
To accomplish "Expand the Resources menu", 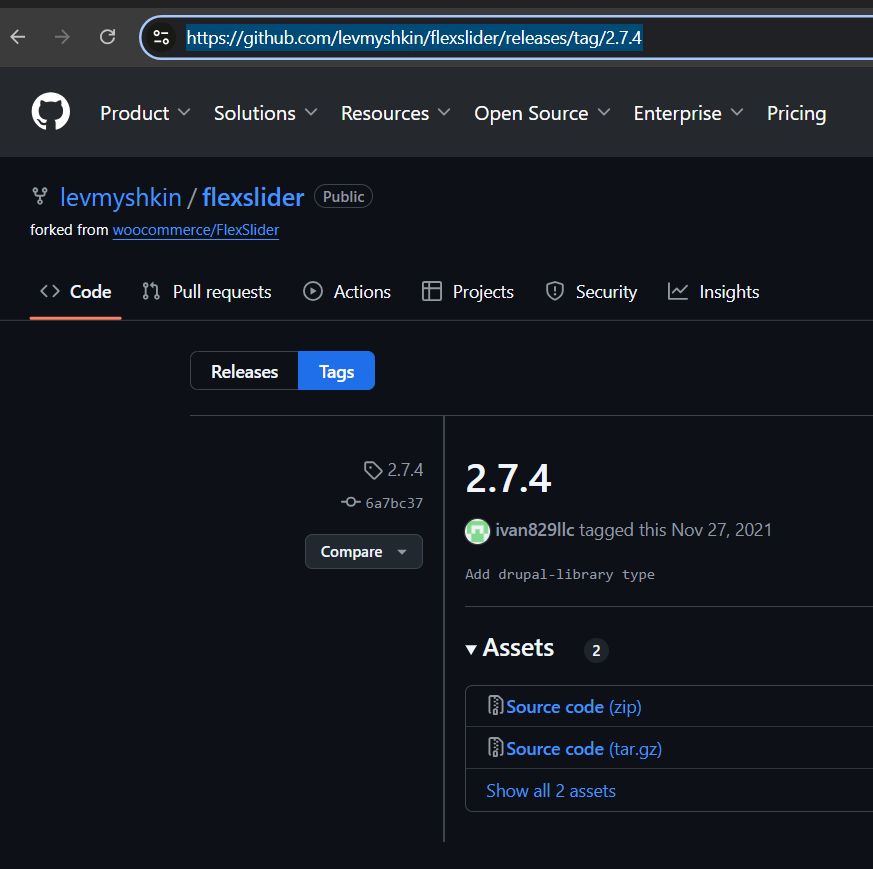I will coord(395,113).
